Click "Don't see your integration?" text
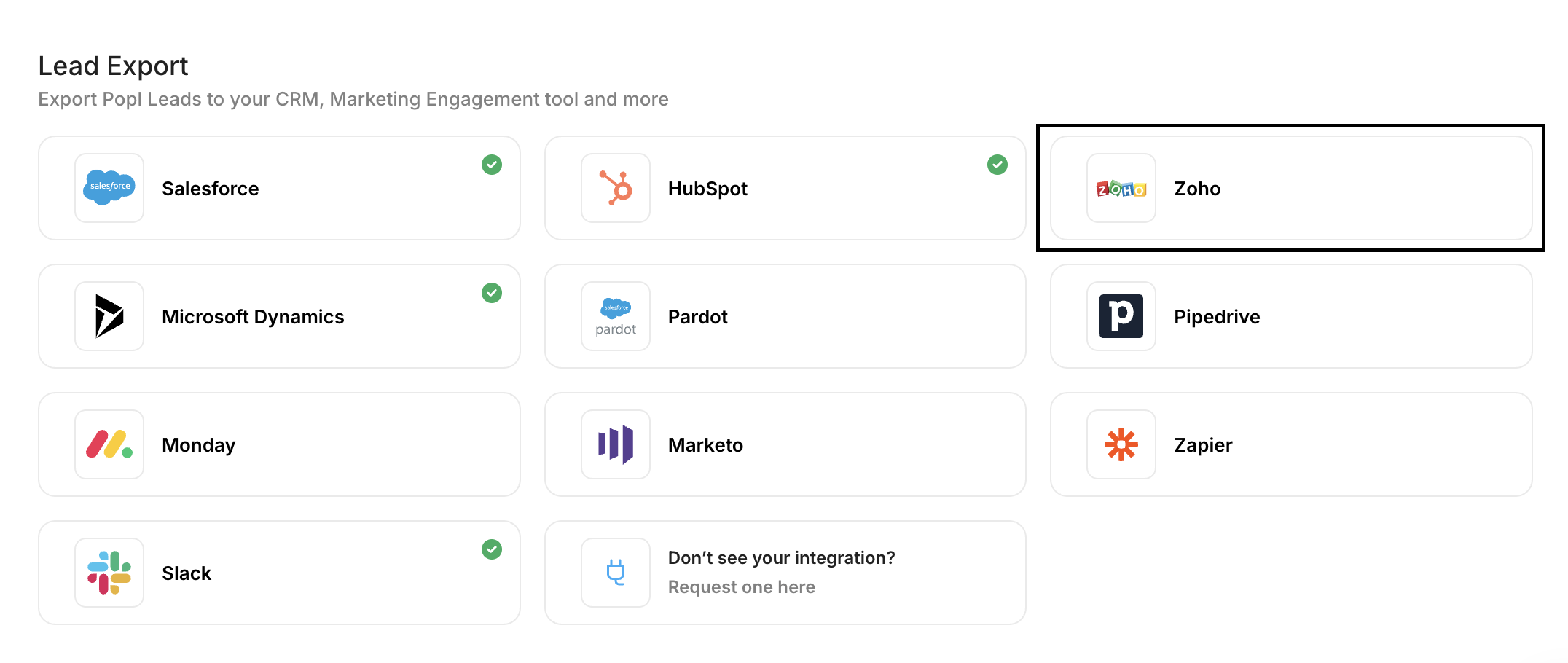Screen dimensions: 1568x663 (781, 558)
